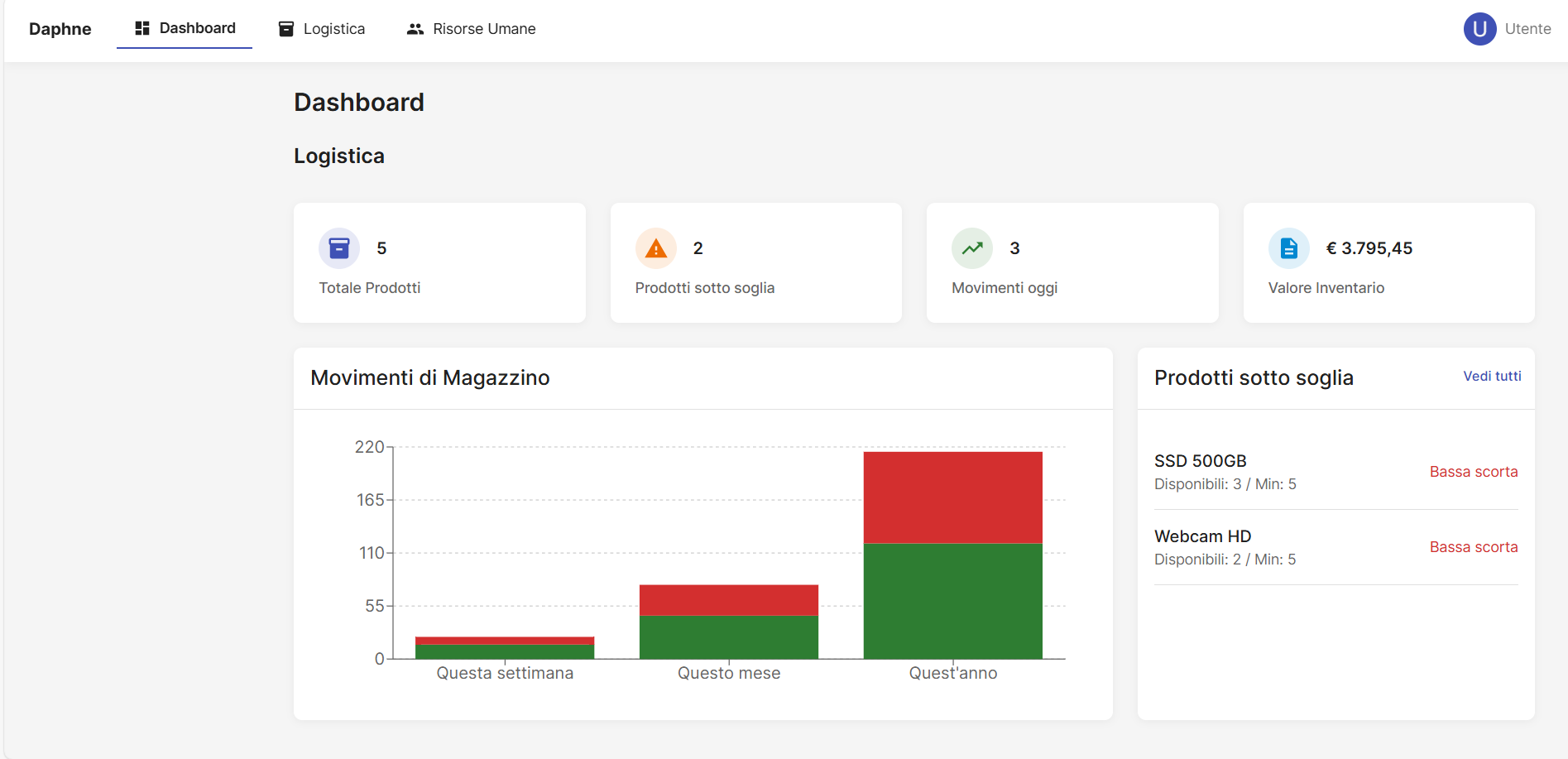Click the Totale Prodotti summary card
Screen dimensions: 1568x759
pyautogui.click(x=439, y=262)
